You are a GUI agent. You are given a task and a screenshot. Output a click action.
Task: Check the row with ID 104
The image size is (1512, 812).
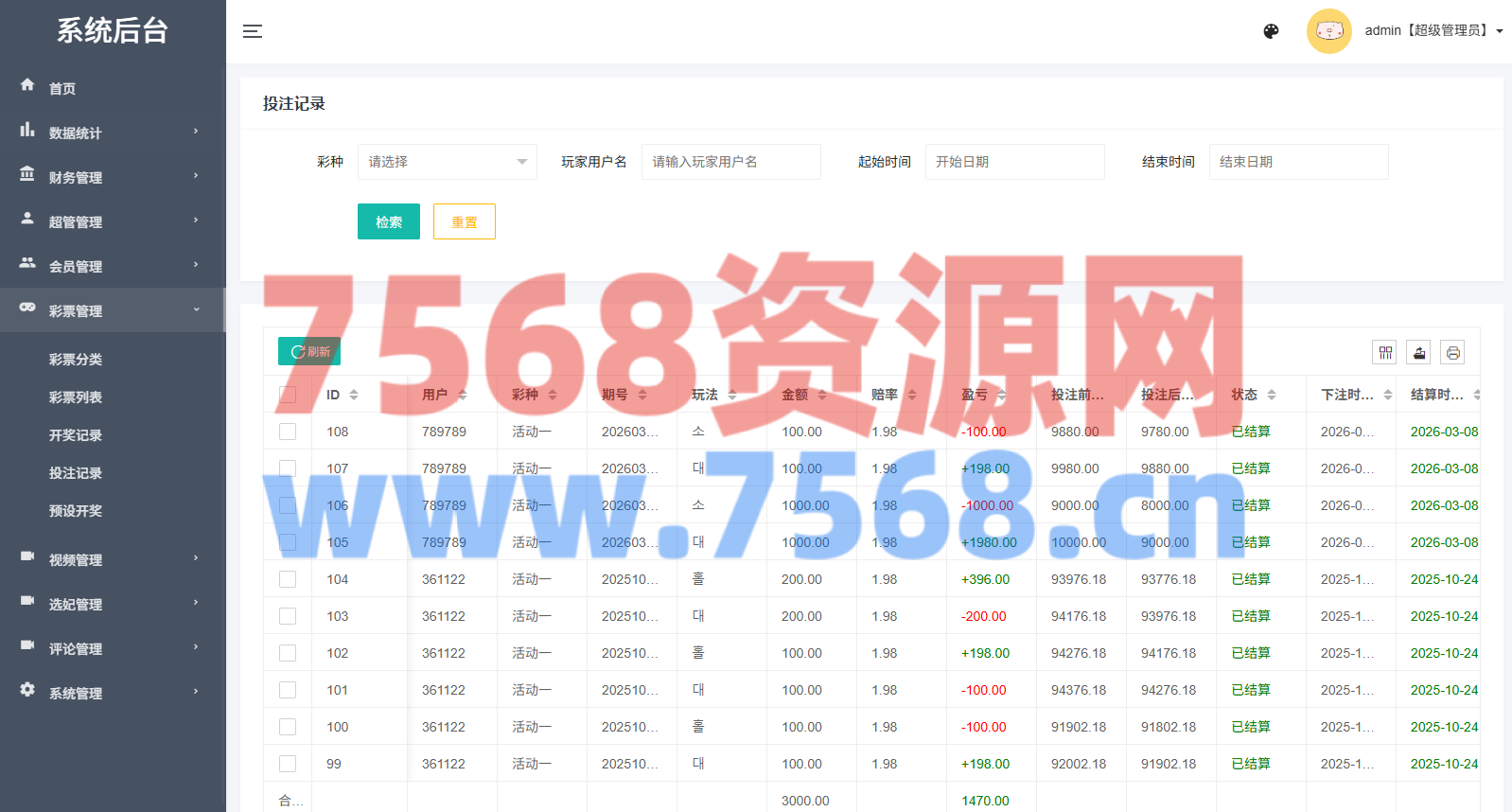tap(288, 579)
